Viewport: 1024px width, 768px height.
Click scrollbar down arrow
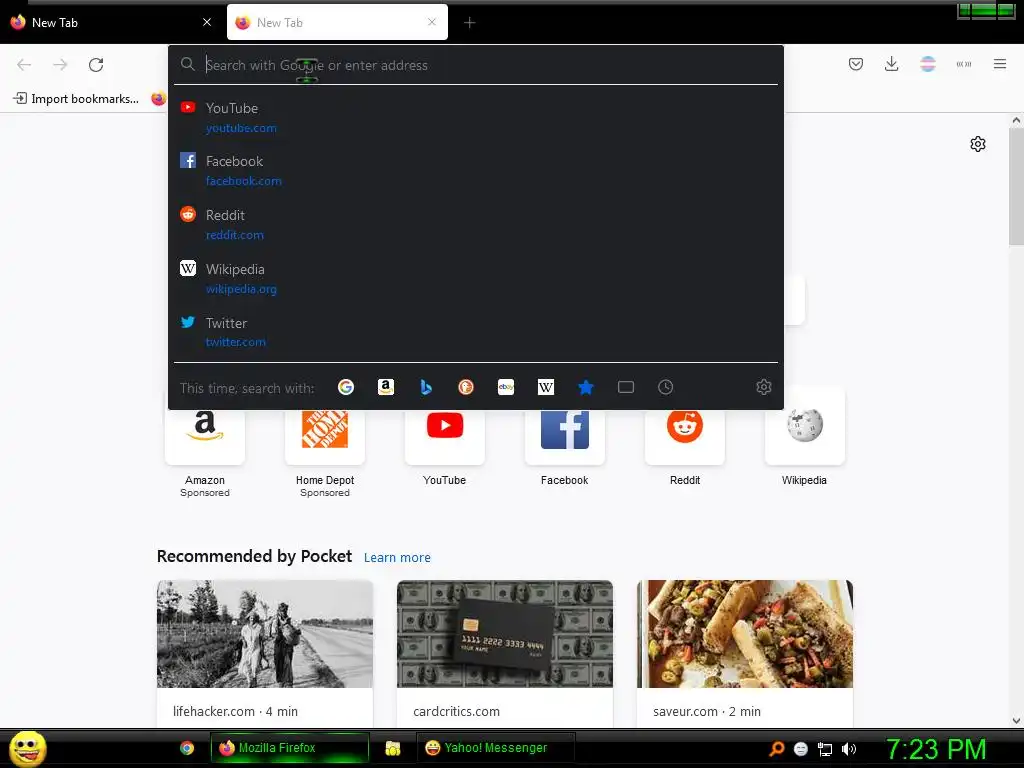point(1016,720)
